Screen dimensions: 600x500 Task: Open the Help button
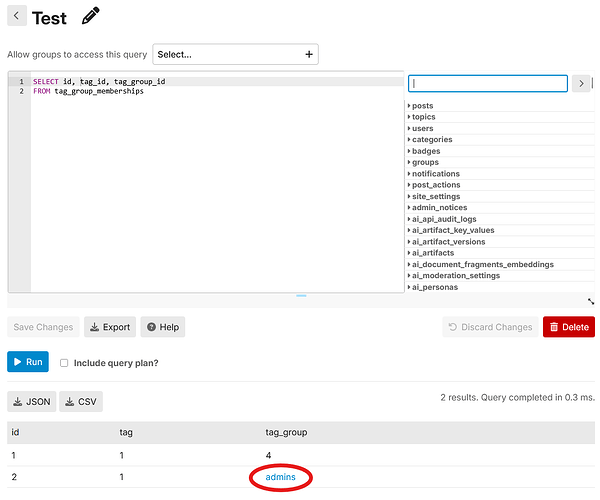pos(163,327)
